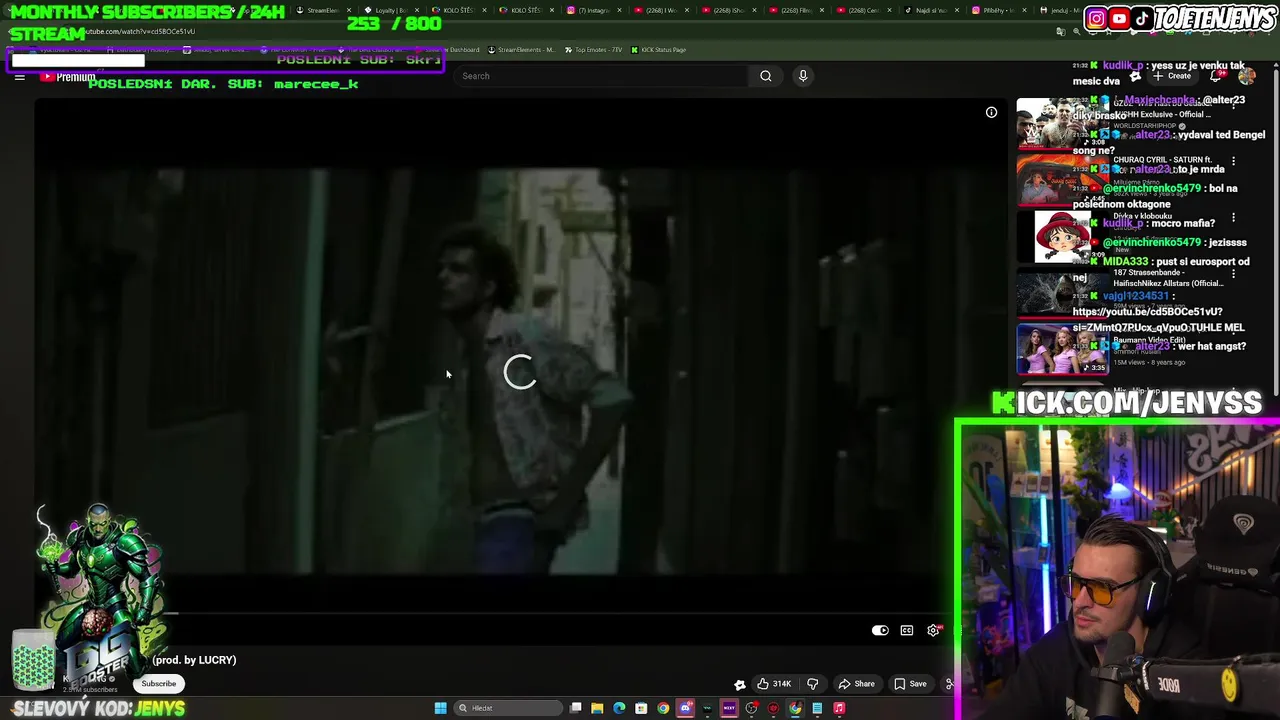Click the magnifier search button
Viewport: 1280px width, 720px height.
pyautogui.click(x=766, y=76)
